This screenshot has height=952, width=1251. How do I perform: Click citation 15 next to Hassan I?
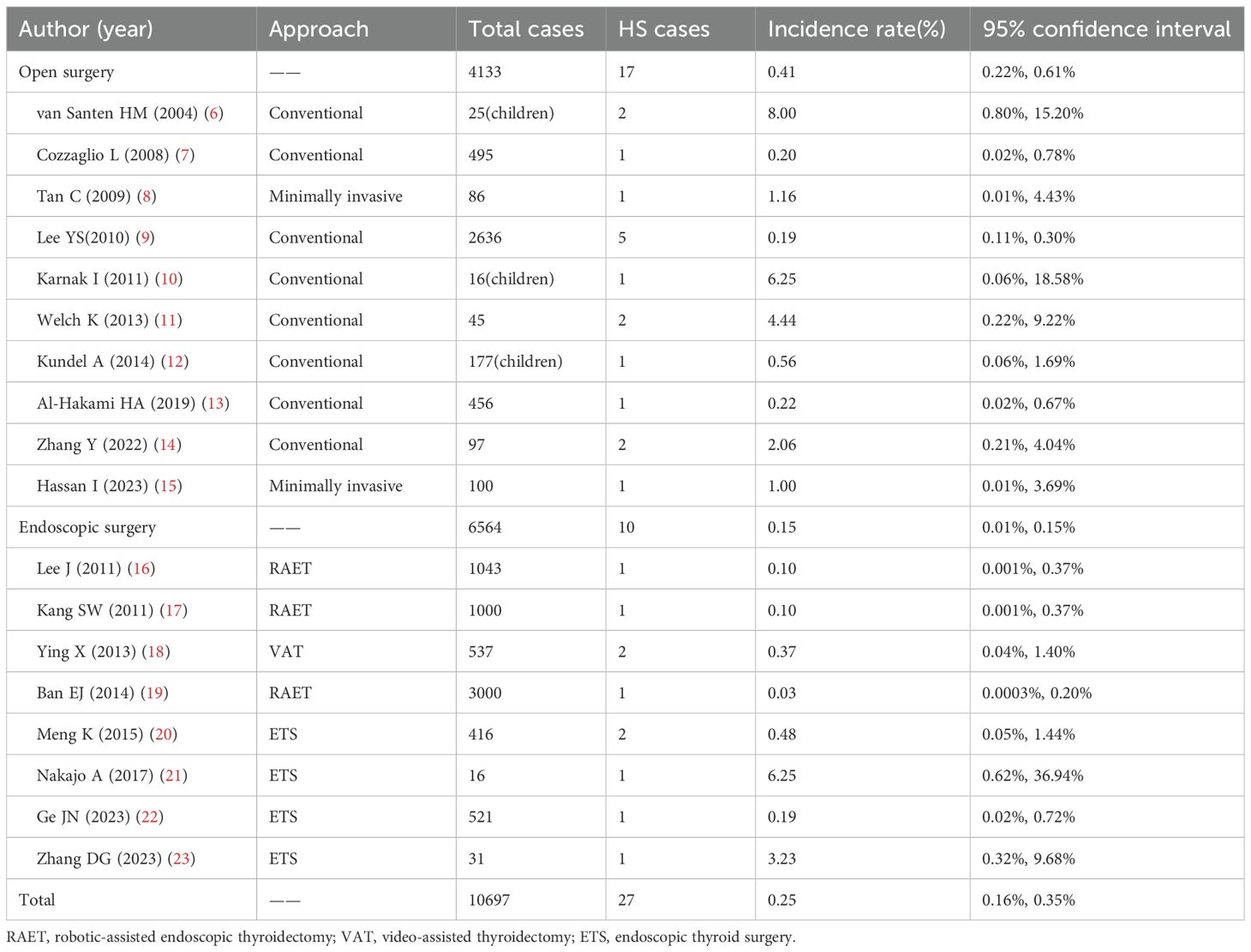click(169, 486)
